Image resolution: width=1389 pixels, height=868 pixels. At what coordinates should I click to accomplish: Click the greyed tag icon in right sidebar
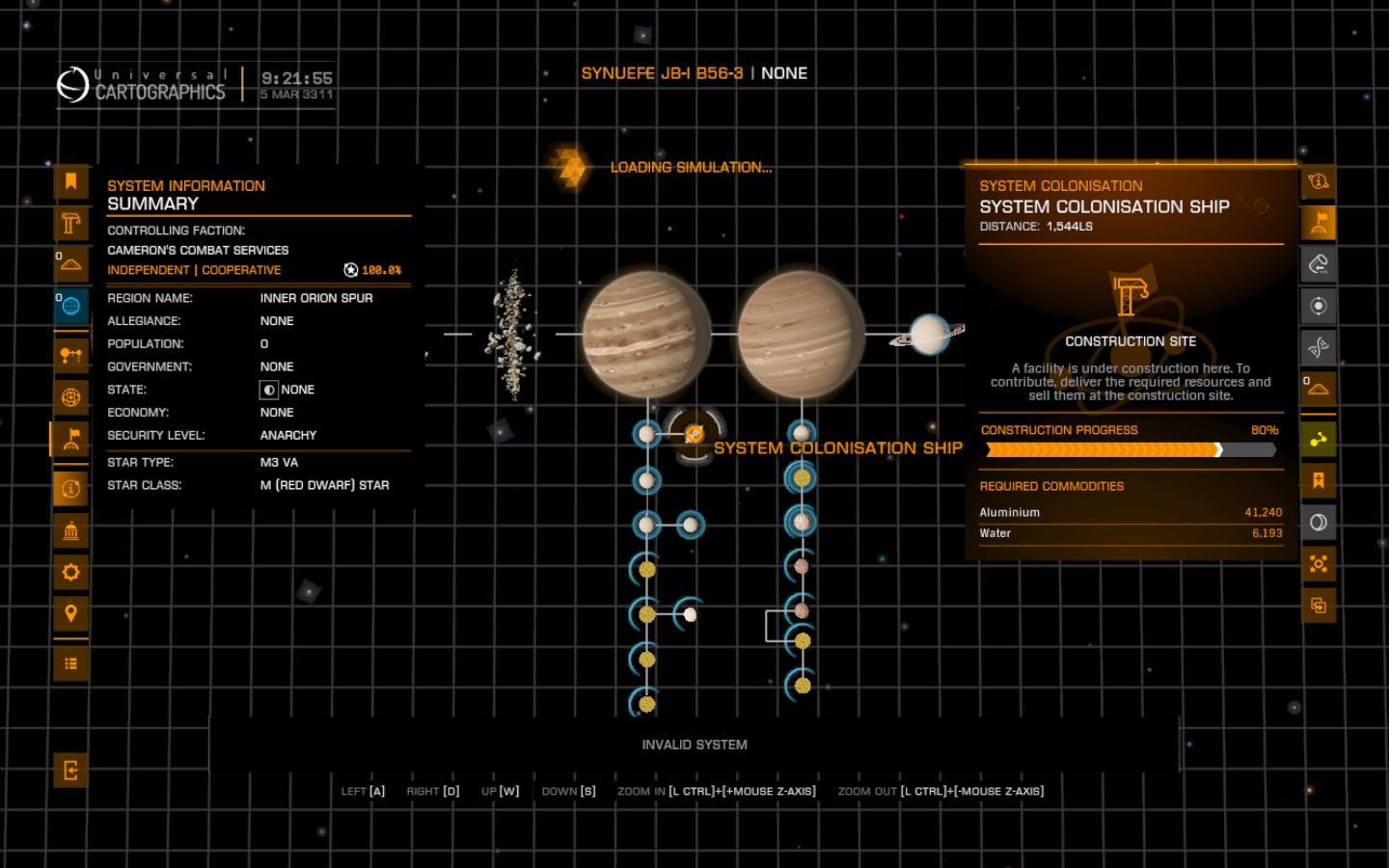1319,264
